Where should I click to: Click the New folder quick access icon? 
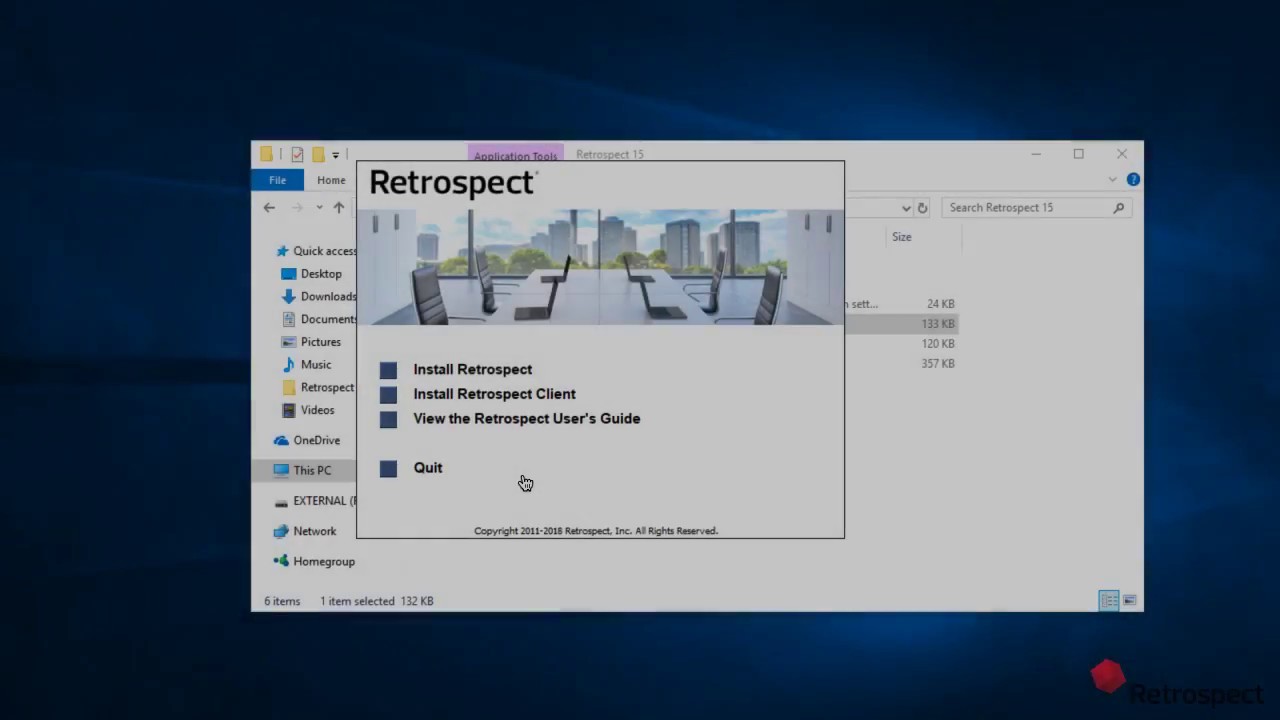click(318, 154)
